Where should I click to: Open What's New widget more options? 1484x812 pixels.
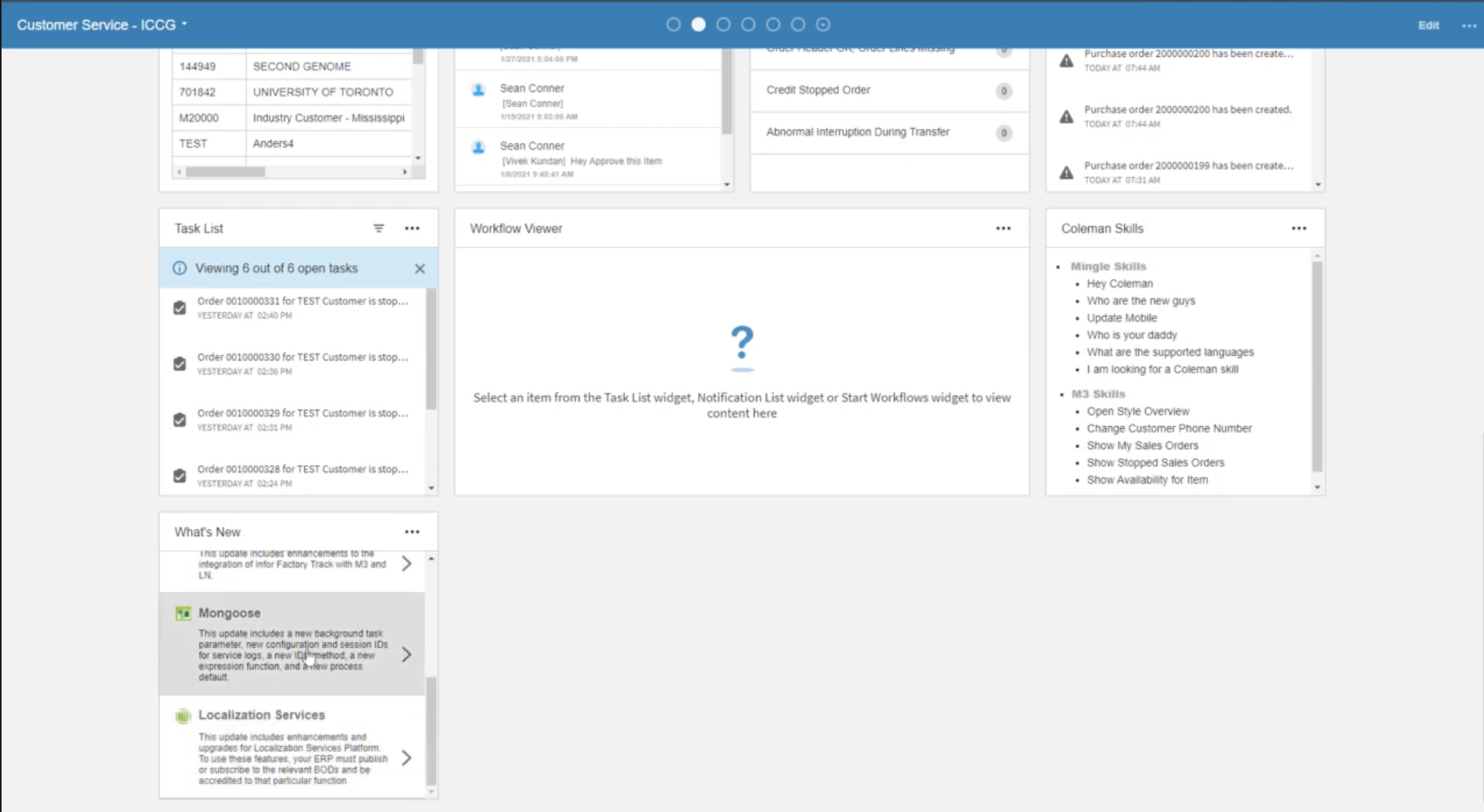point(412,532)
